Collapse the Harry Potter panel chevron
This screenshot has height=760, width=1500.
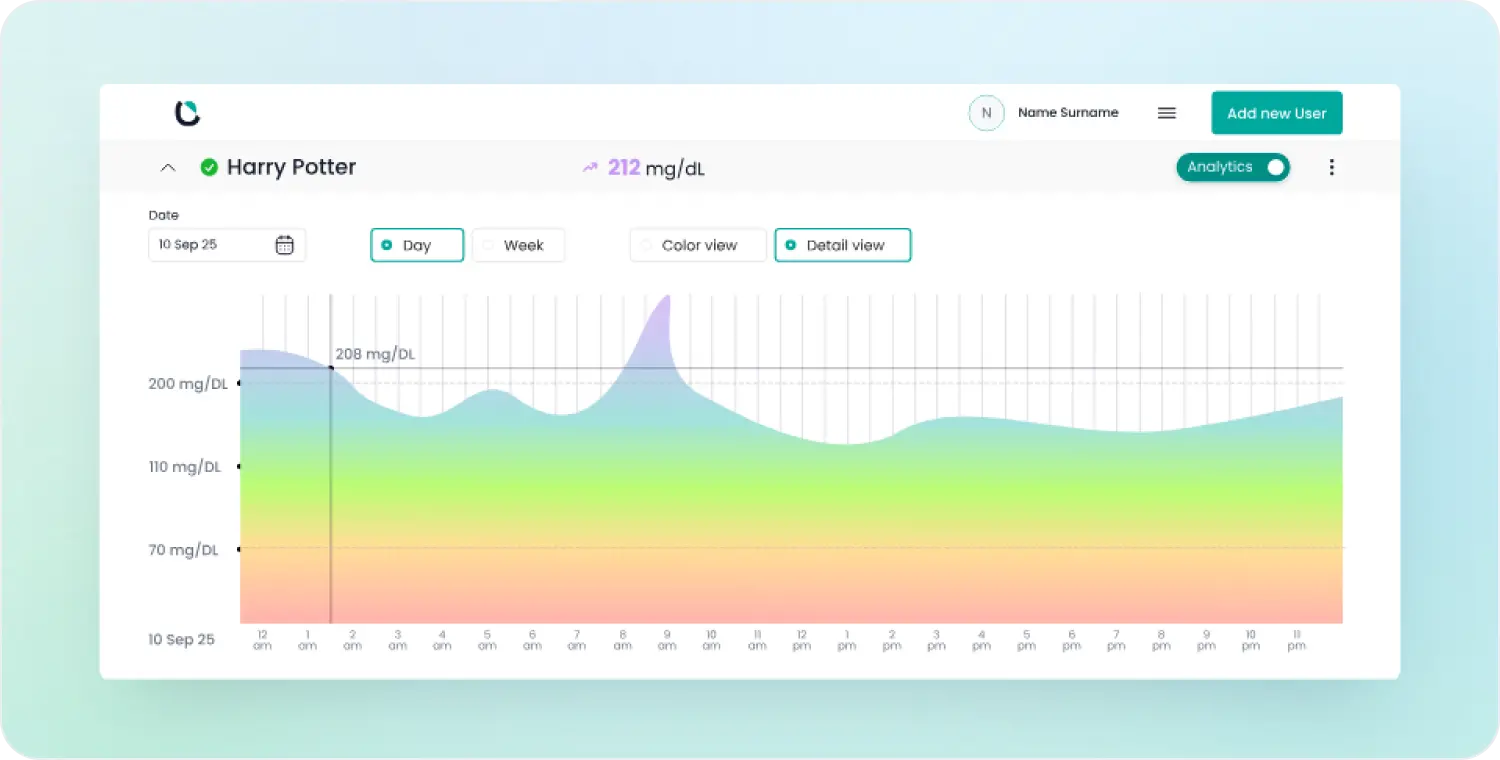coord(168,168)
